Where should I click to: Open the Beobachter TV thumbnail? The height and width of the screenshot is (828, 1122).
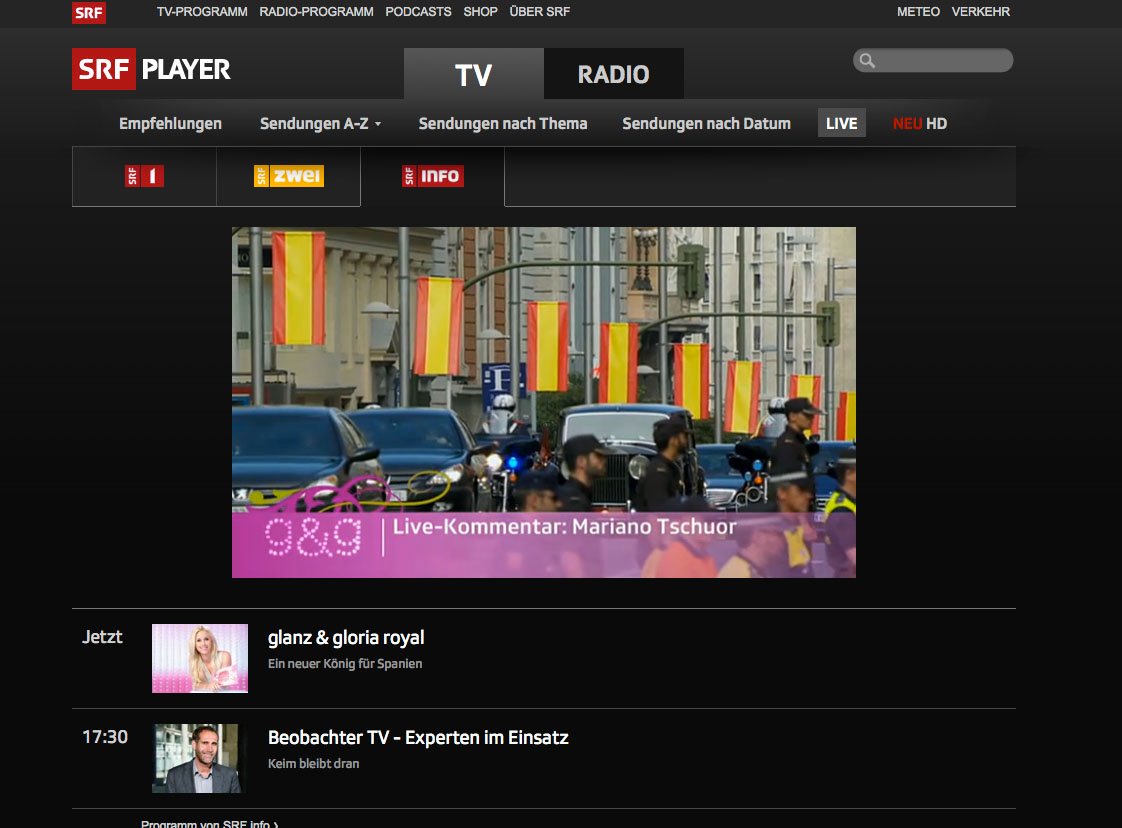(200, 759)
